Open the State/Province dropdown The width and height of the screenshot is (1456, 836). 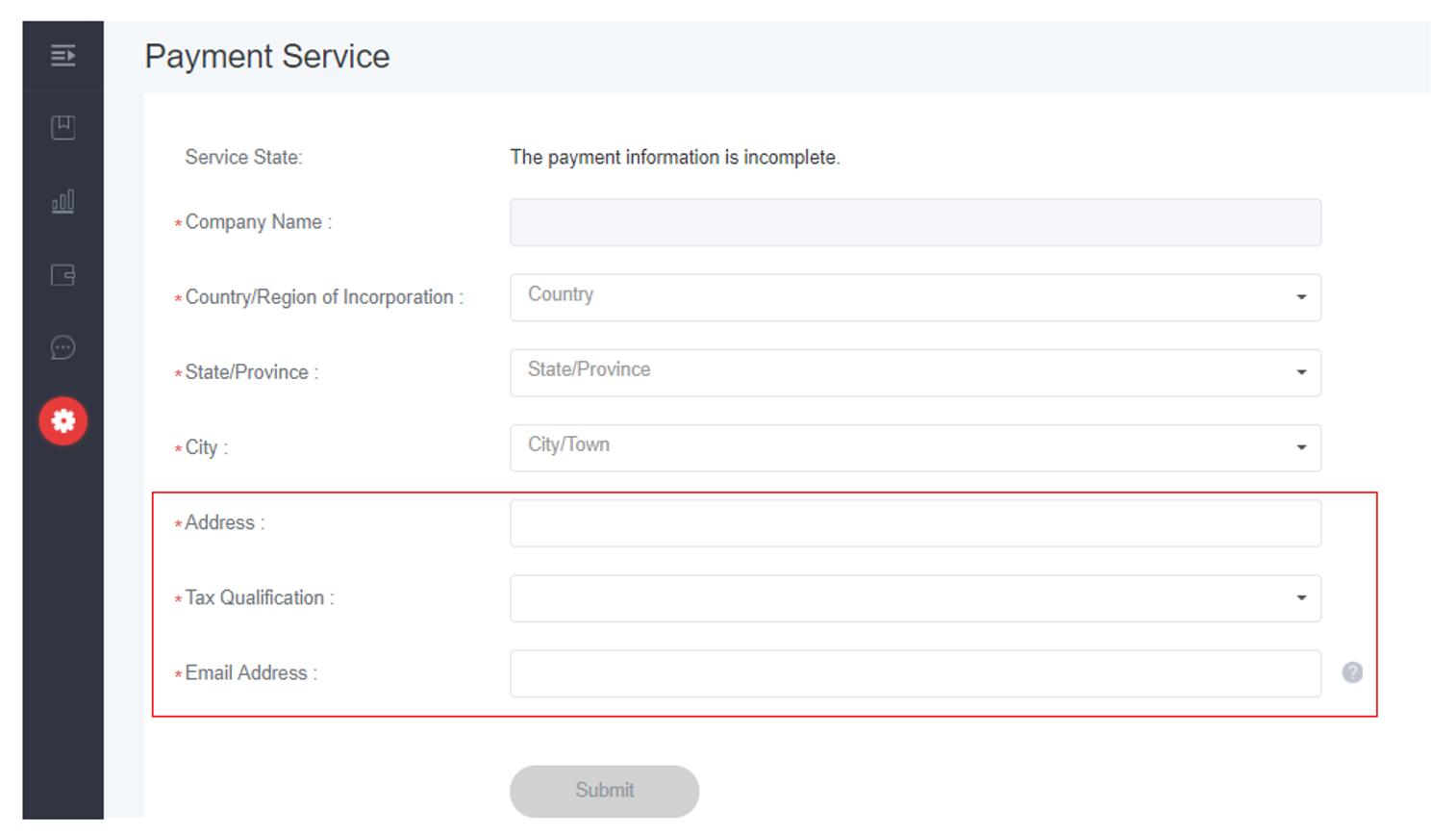915,372
